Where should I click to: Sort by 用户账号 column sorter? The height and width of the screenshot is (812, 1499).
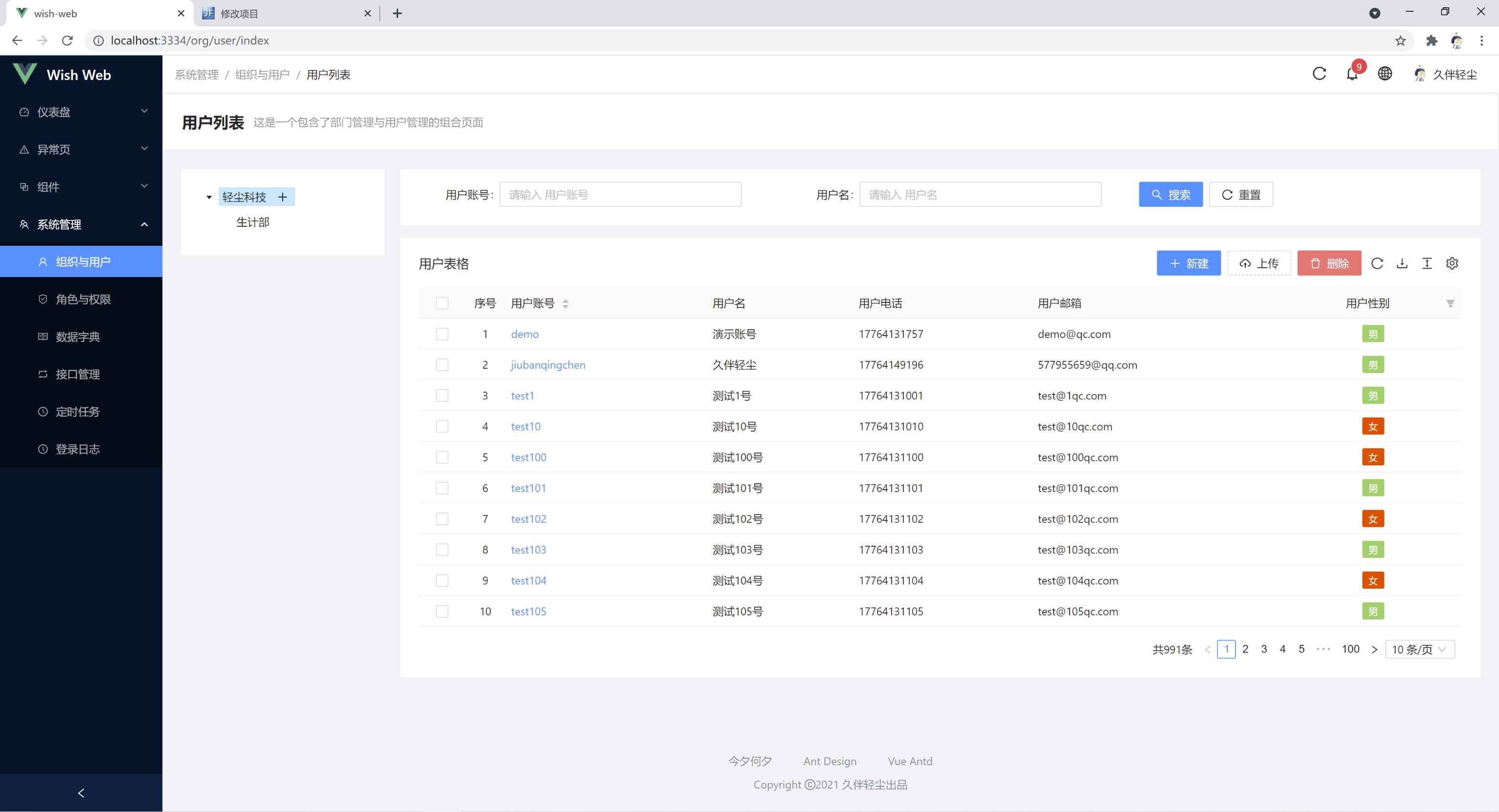coord(565,304)
